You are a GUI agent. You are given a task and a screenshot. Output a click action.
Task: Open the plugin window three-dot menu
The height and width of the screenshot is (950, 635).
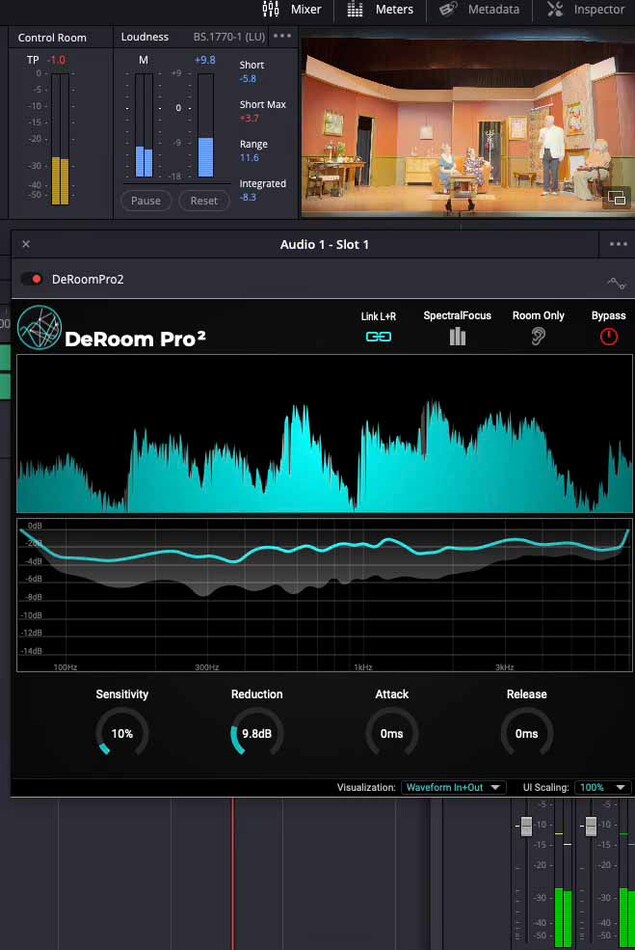[618, 244]
